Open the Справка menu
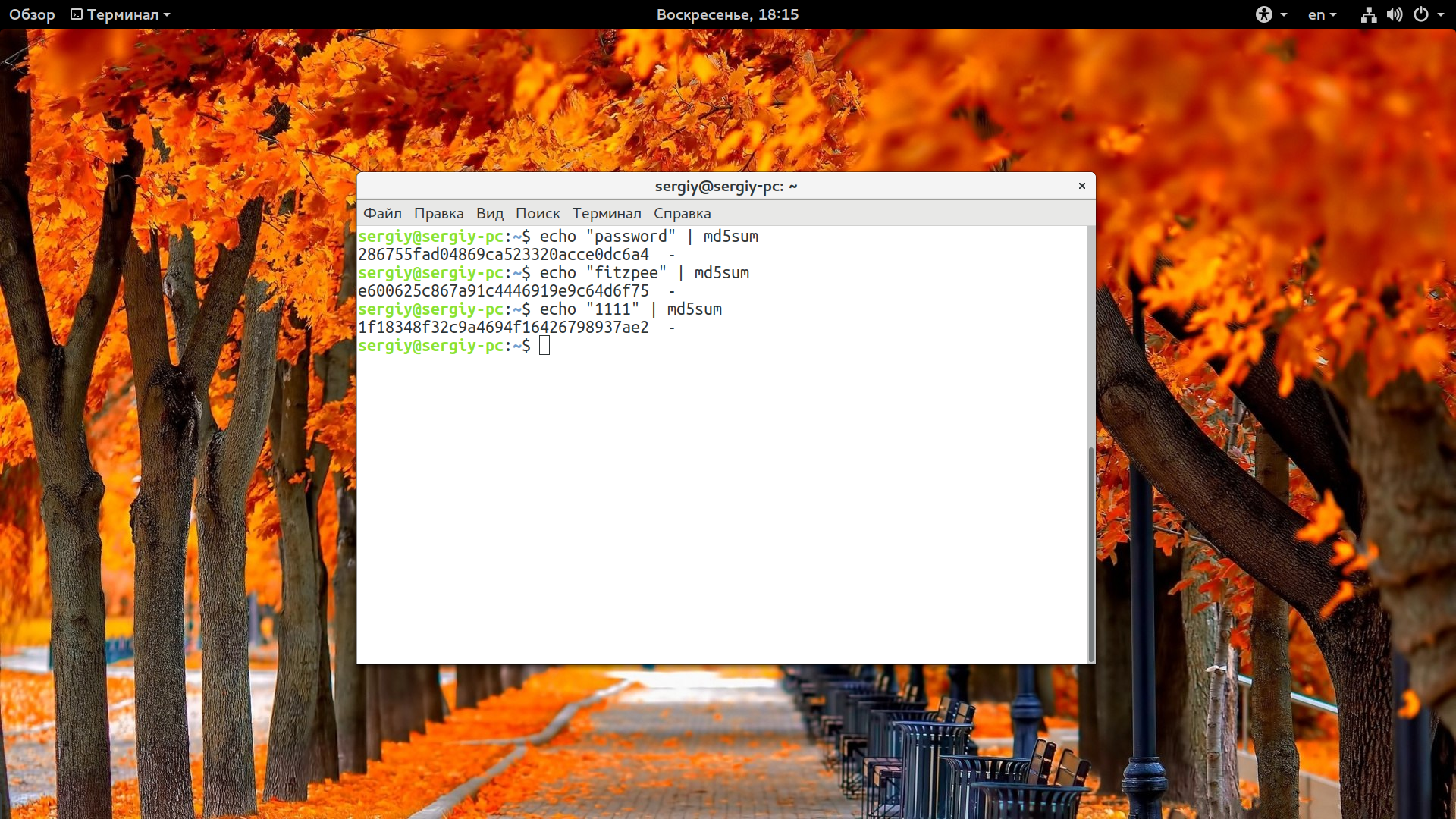The width and height of the screenshot is (1456, 819). click(682, 213)
